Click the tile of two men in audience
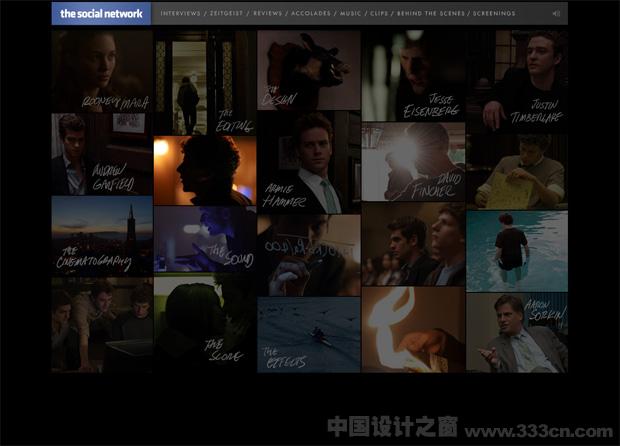Image resolution: width=620 pixels, height=446 pixels. [x=413, y=244]
